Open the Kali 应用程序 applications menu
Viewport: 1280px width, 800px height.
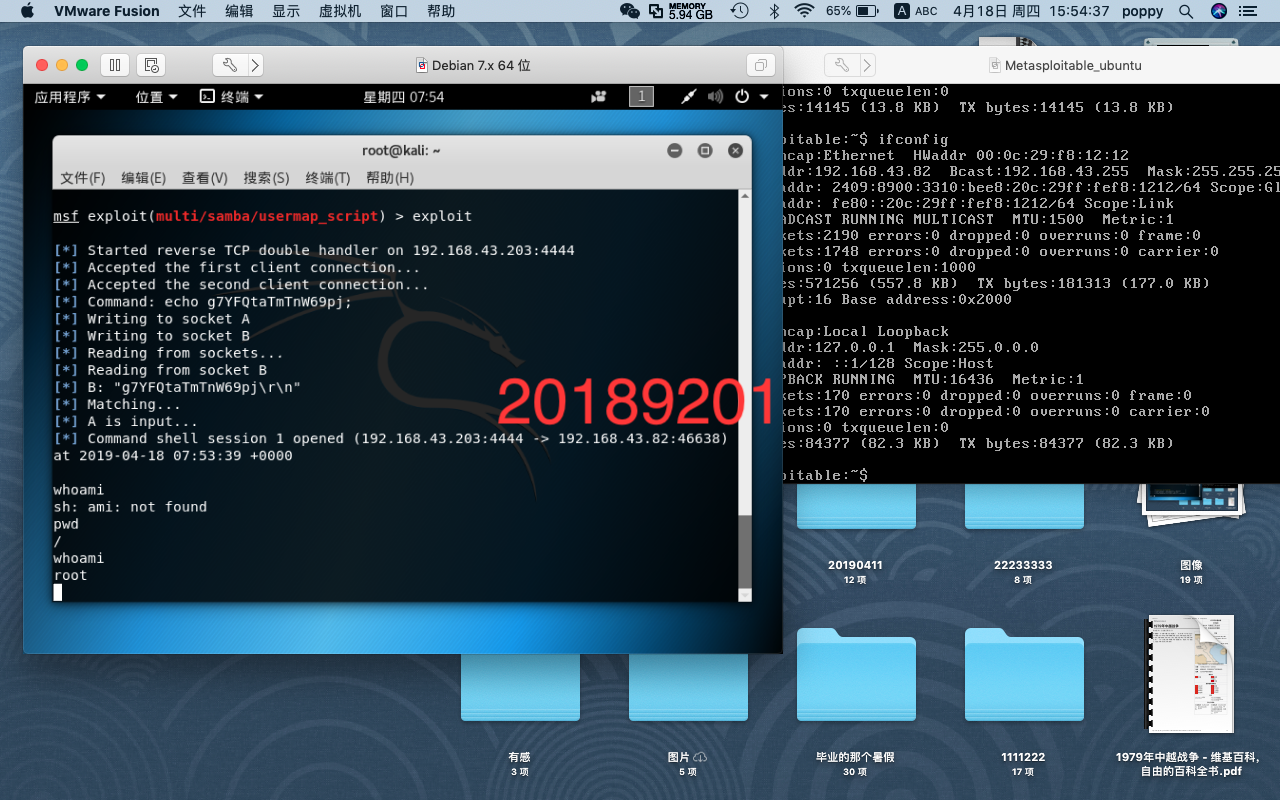70,97
